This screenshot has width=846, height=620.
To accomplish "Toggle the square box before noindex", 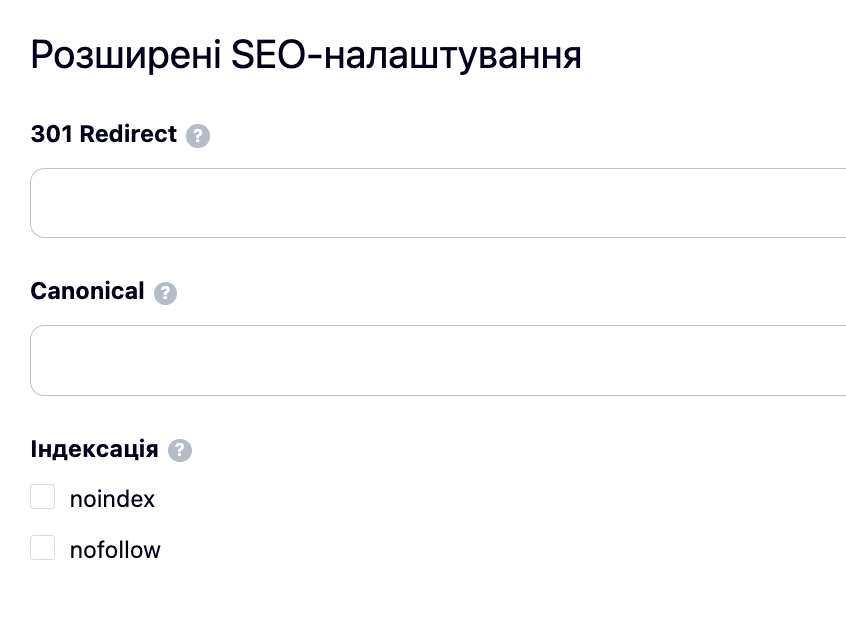I will click(43, 496).
